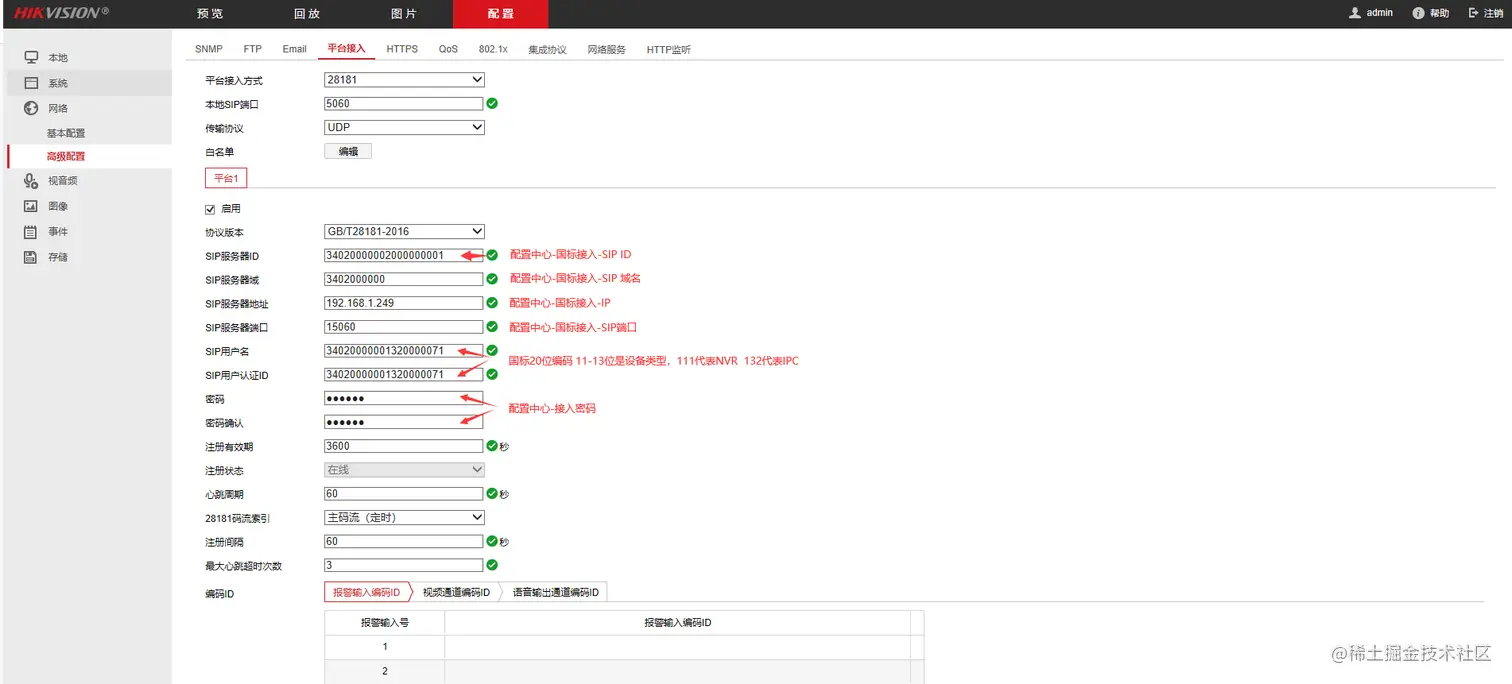
Task: Click the 本地 monitor icon in sidebar
Action: click(x=31, y=58)
